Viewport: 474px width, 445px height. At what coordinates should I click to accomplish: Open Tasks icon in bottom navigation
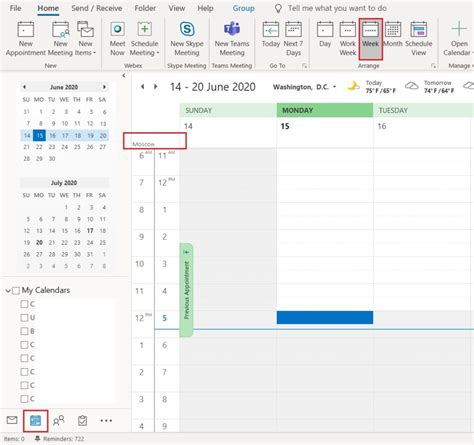pos(82,420)
